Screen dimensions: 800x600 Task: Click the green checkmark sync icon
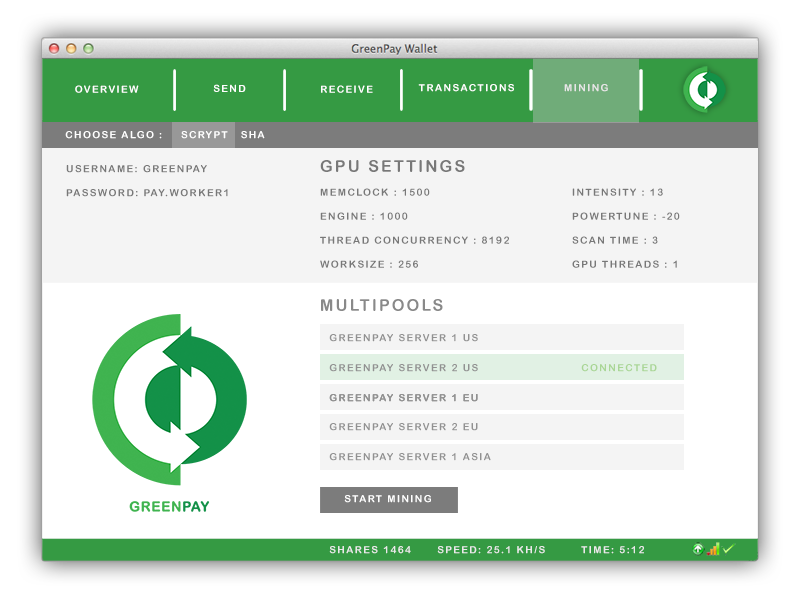coord(728,549)
